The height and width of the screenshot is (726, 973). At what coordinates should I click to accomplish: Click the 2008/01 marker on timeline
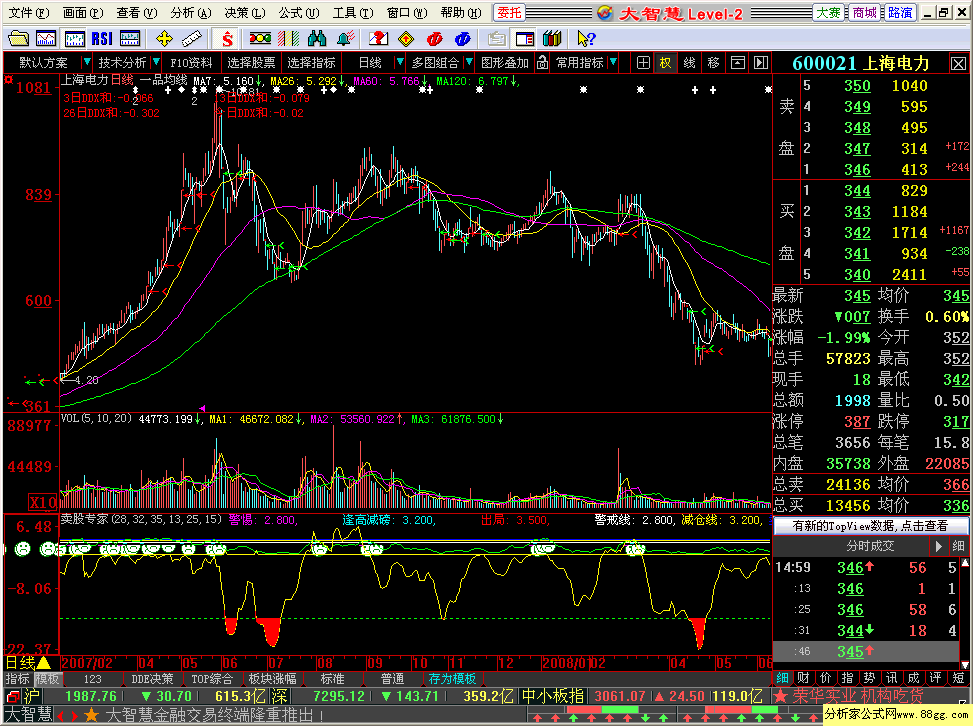pyautogui.click(x=566, y=663)
